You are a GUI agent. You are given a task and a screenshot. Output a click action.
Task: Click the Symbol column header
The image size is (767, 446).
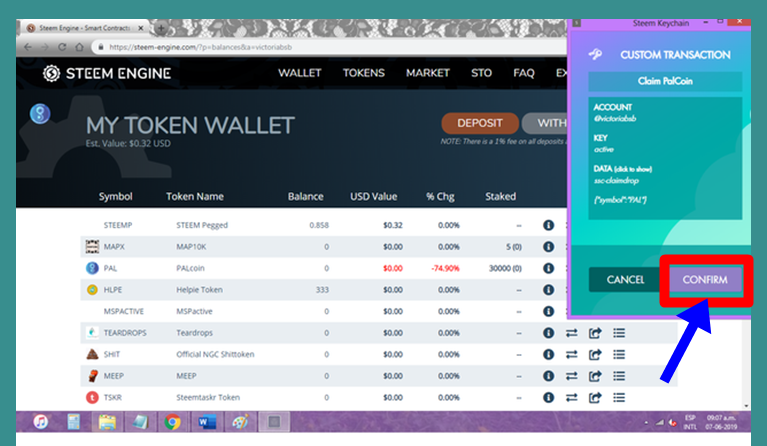click(115, 197)
